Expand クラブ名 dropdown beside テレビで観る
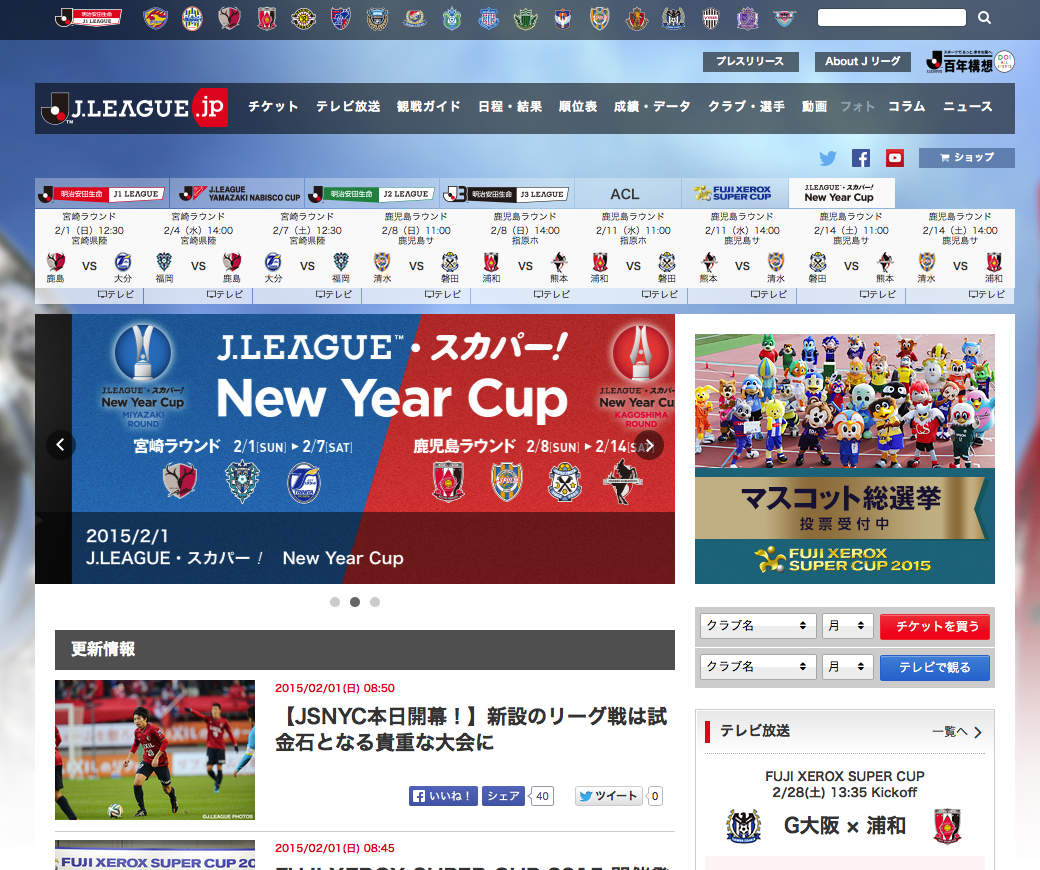 coord(757,667)
